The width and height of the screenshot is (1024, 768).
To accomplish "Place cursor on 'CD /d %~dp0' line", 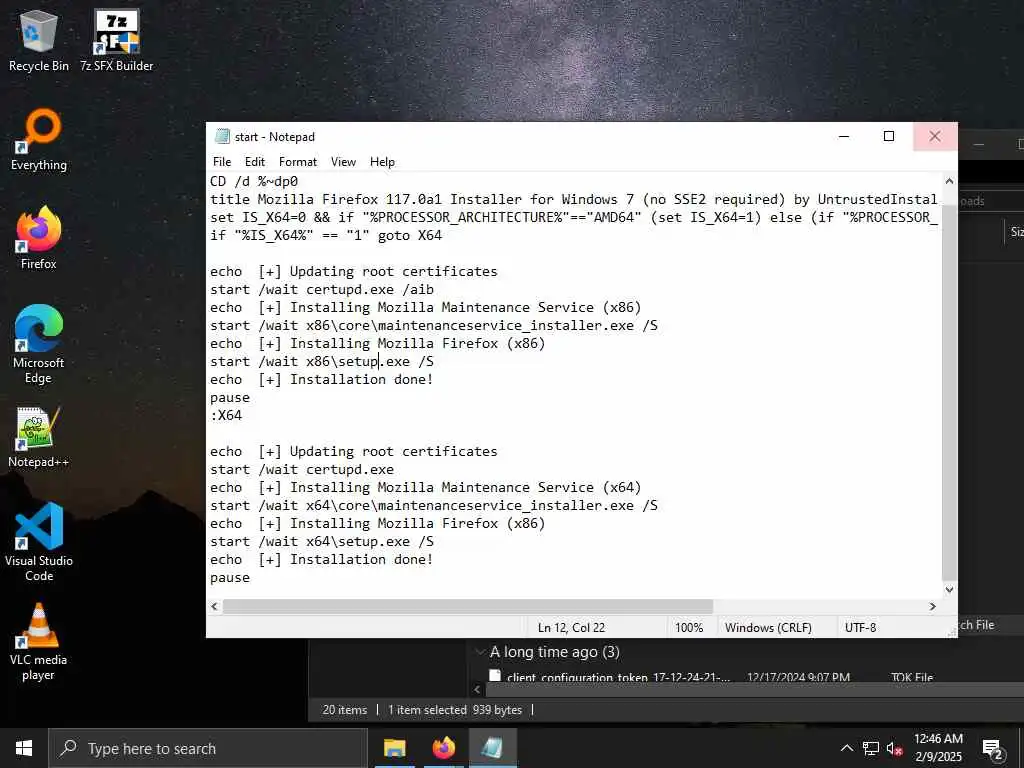I will click(254, 181).
